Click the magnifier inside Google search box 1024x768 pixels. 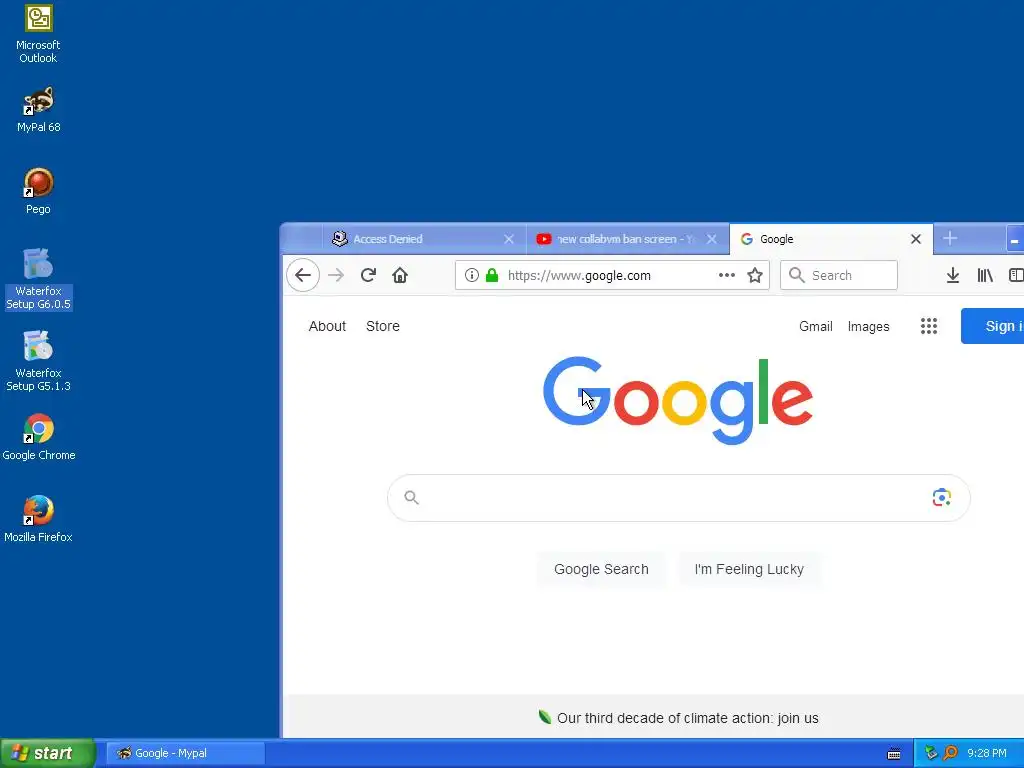tap(411, 498)
